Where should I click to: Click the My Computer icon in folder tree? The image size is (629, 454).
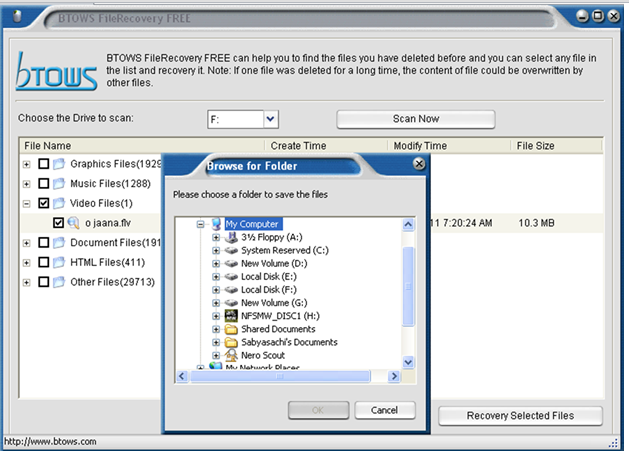(x=216, y=224)
